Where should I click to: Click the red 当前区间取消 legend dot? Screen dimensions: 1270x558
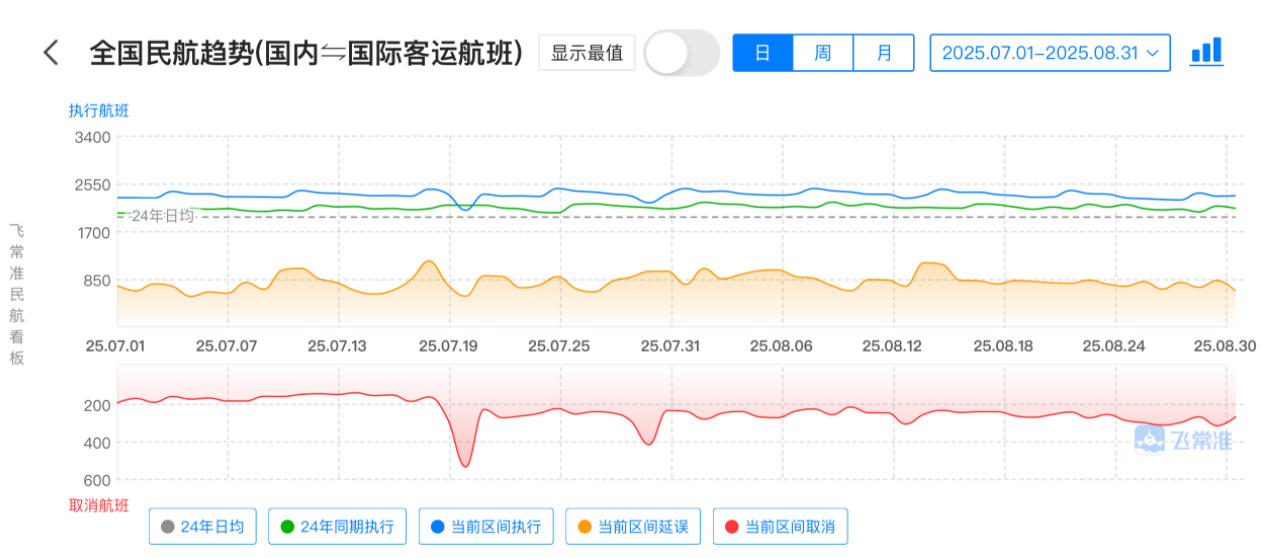731,526
